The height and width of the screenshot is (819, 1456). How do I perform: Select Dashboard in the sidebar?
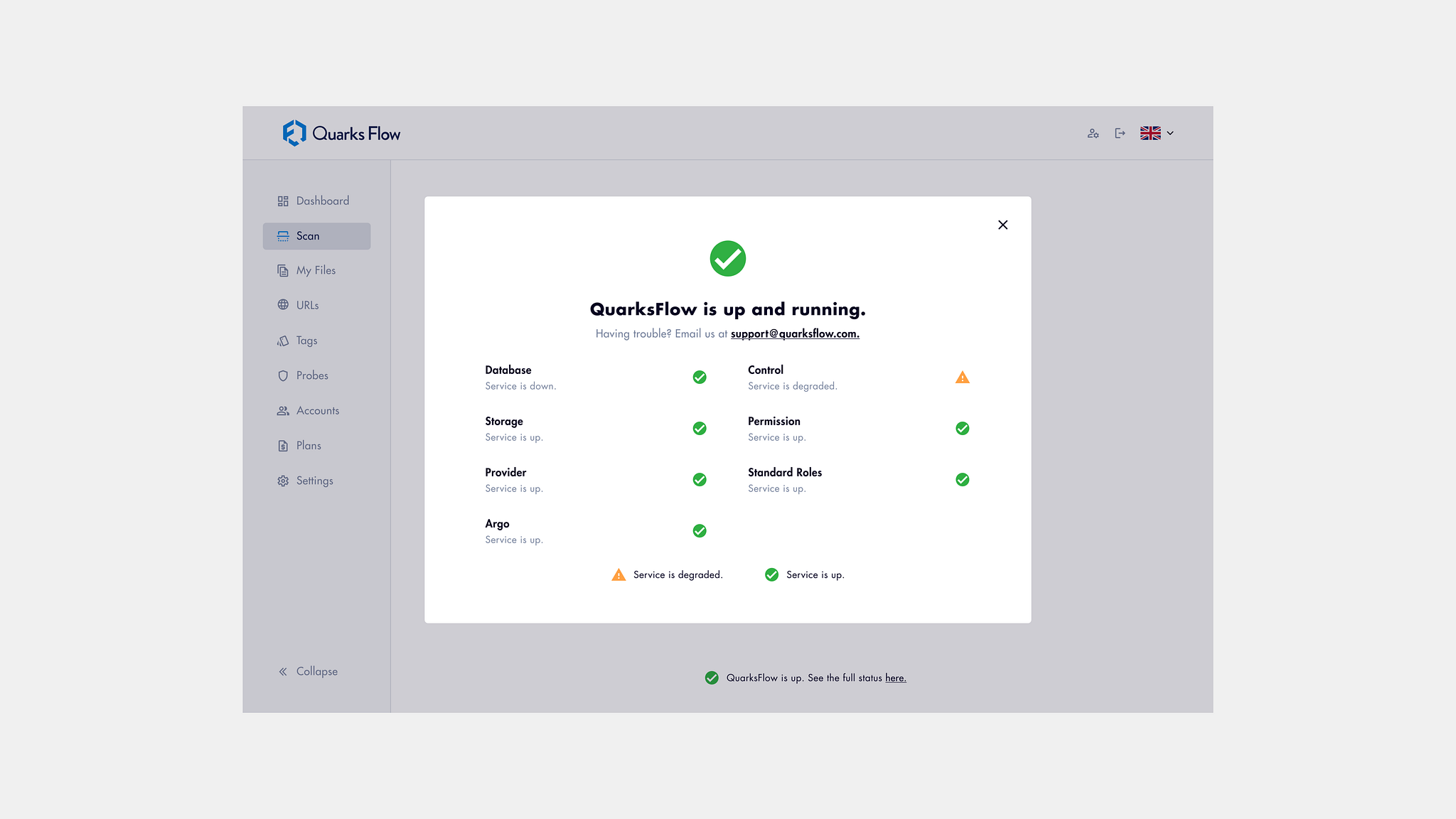321,200
